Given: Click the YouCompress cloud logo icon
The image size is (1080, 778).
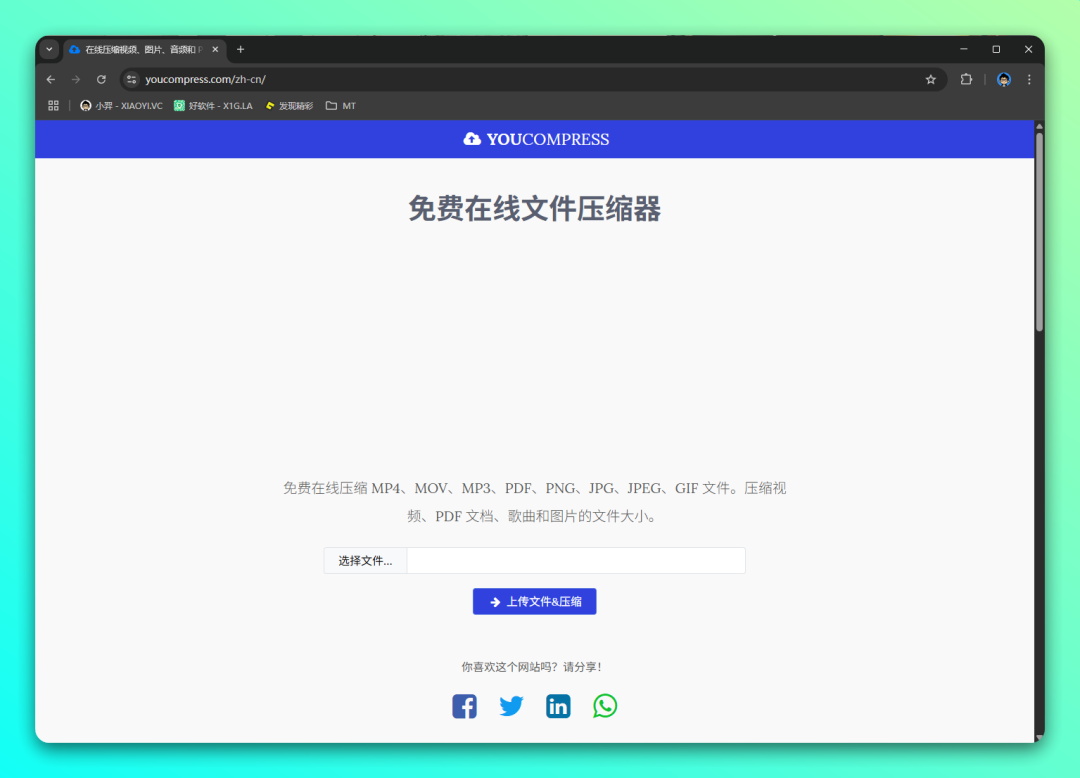Looking at the screenshot, I should click(472, 139).
